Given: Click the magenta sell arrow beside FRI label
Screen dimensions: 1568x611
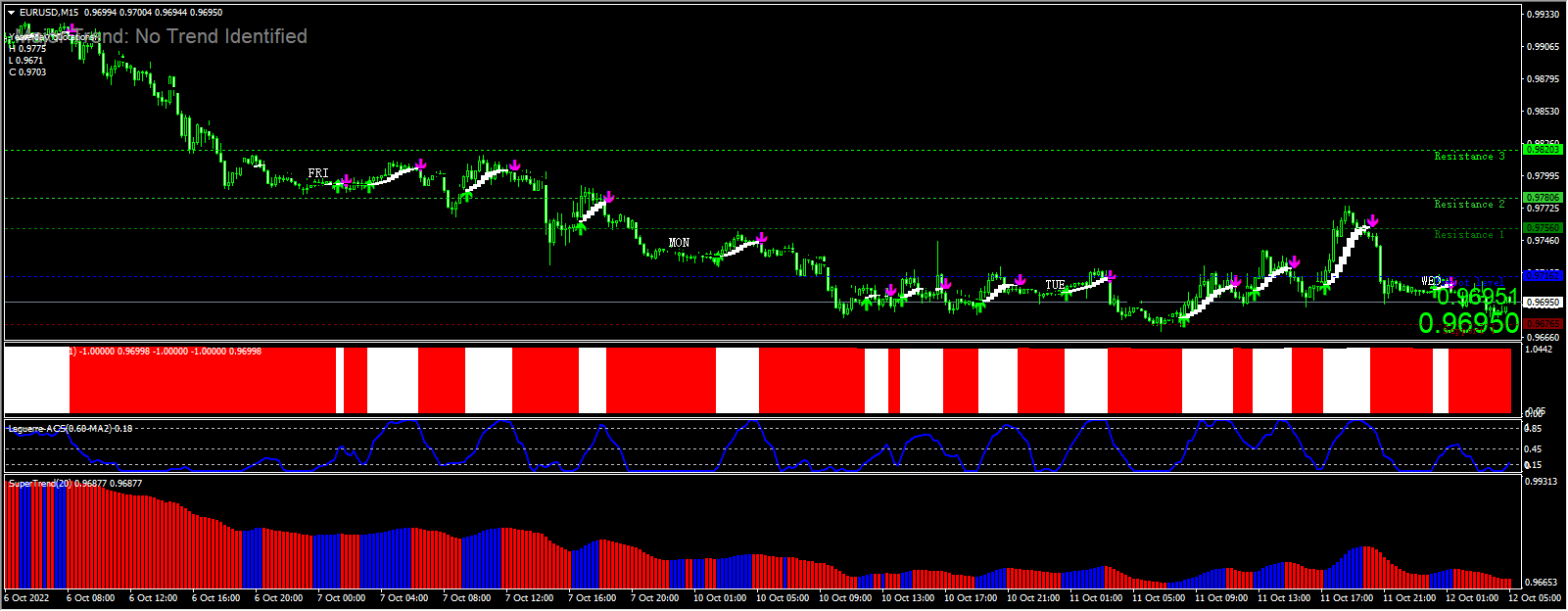Looking at the screenshot, I should [x=347, y=181].
